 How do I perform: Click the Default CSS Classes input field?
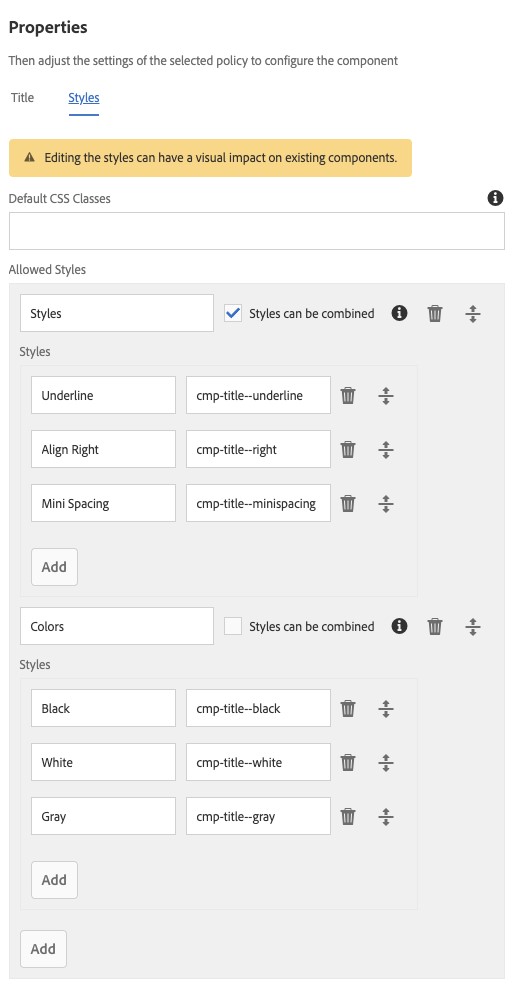(257, 231)
